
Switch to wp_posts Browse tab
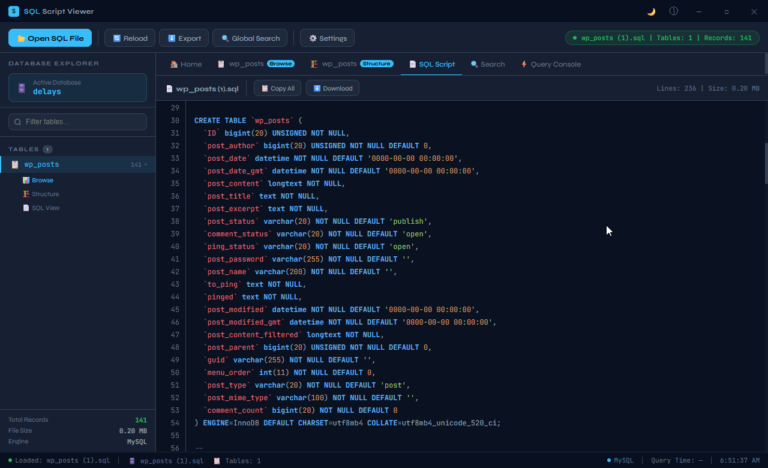pos(256,64)
